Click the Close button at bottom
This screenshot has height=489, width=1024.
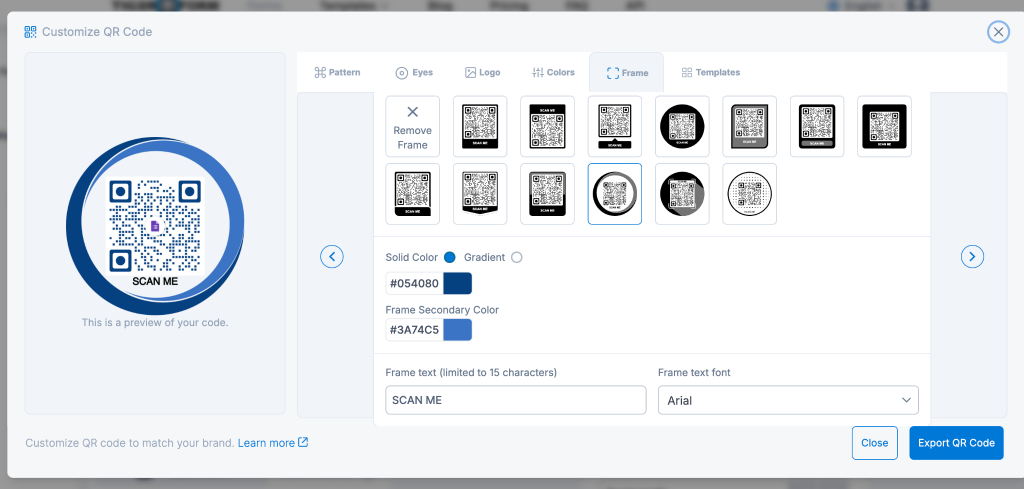point(874,443)
